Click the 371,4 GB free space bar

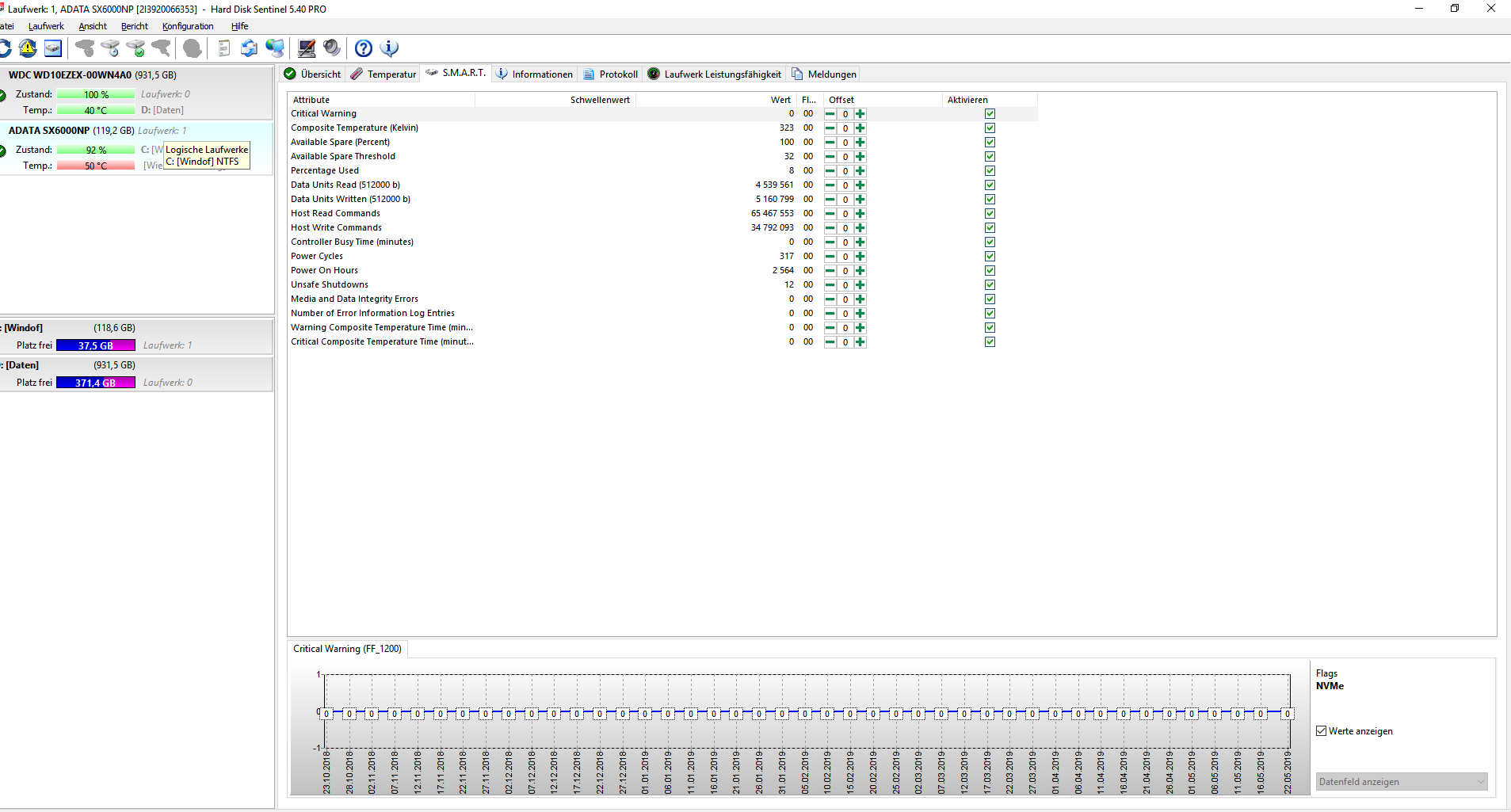pos(96,383)
